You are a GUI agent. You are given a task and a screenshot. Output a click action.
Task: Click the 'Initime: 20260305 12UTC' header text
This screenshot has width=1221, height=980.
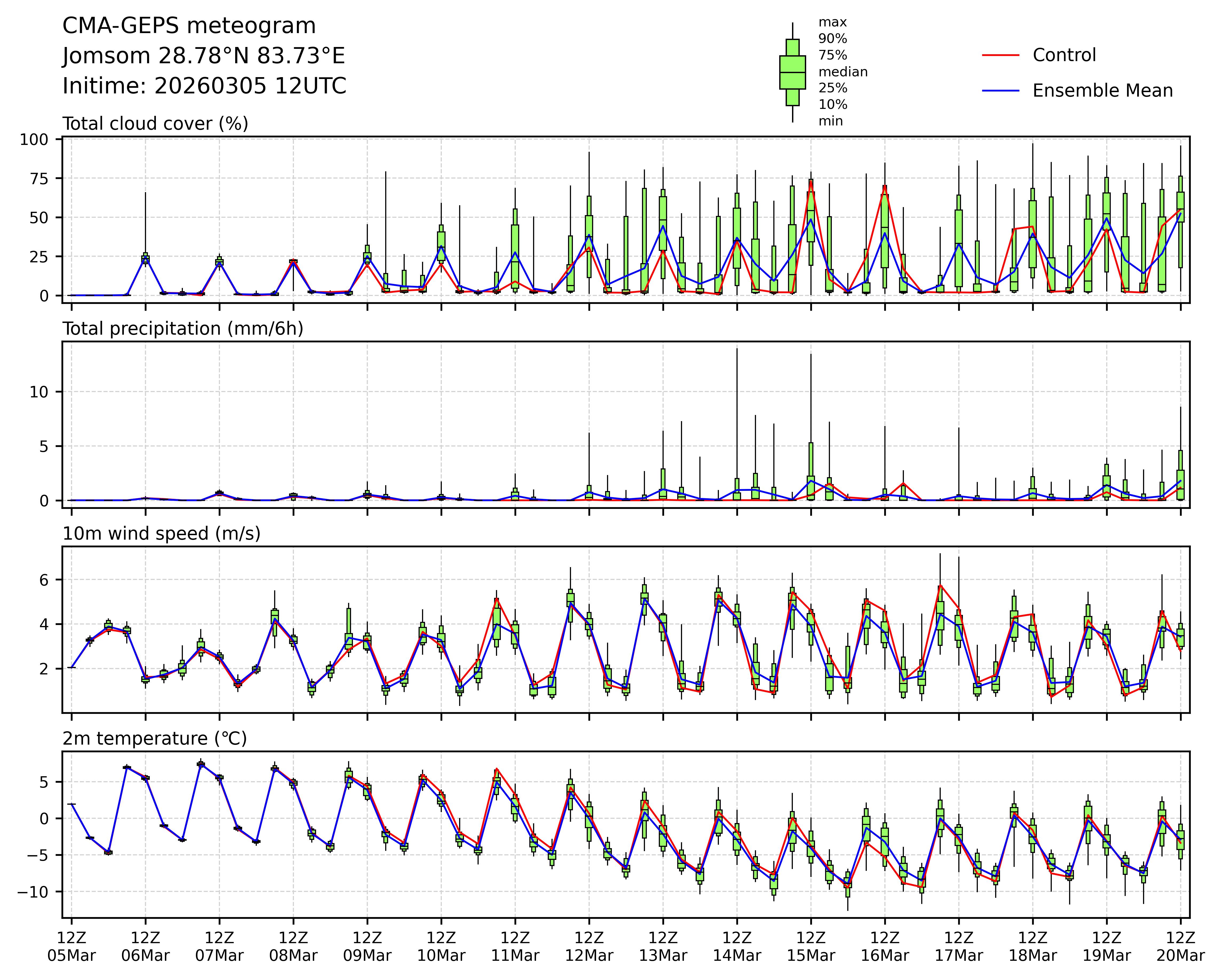[x=204, y=86]
